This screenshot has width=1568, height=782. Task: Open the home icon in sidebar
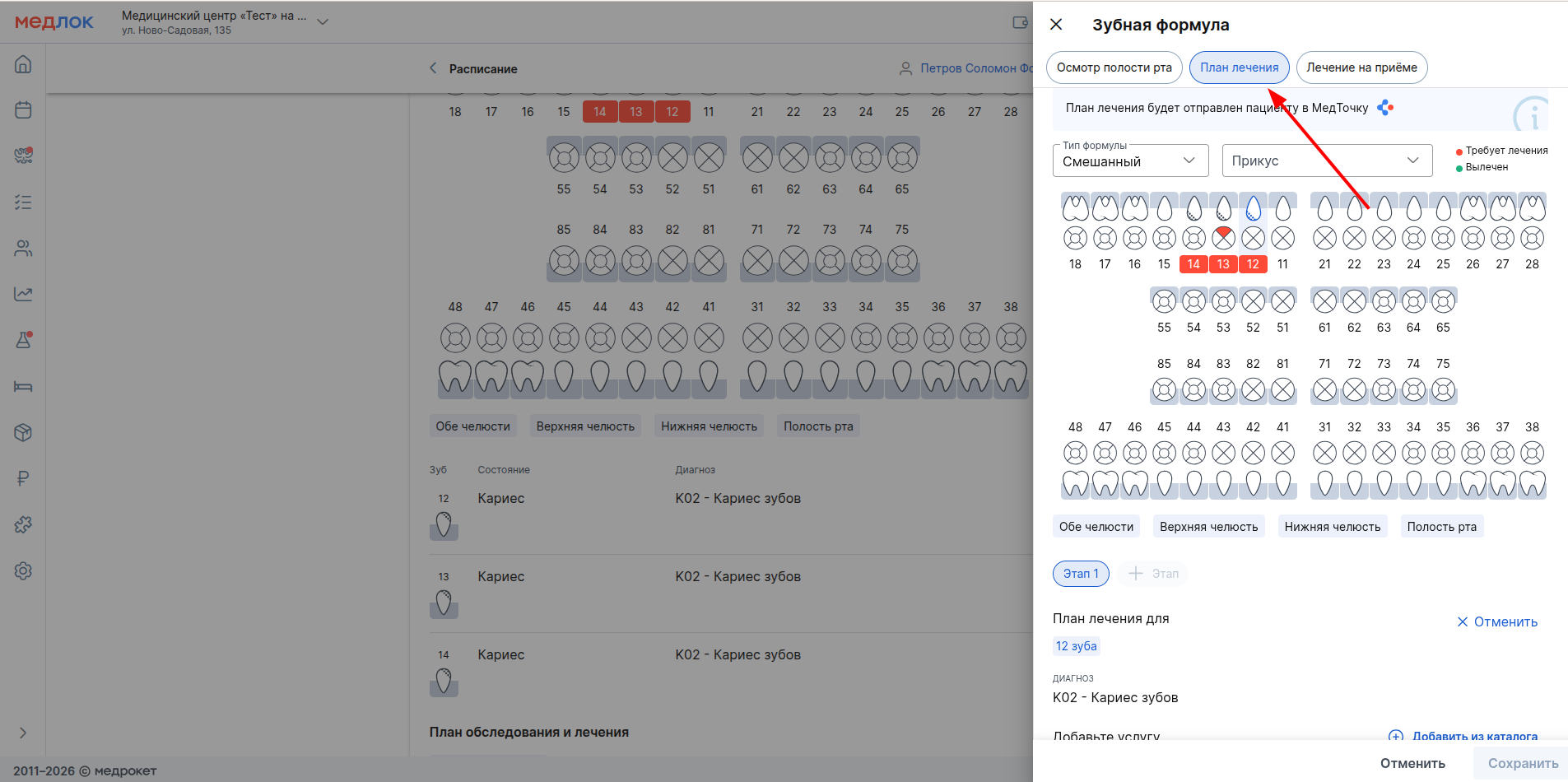click(x=23, y=64)
